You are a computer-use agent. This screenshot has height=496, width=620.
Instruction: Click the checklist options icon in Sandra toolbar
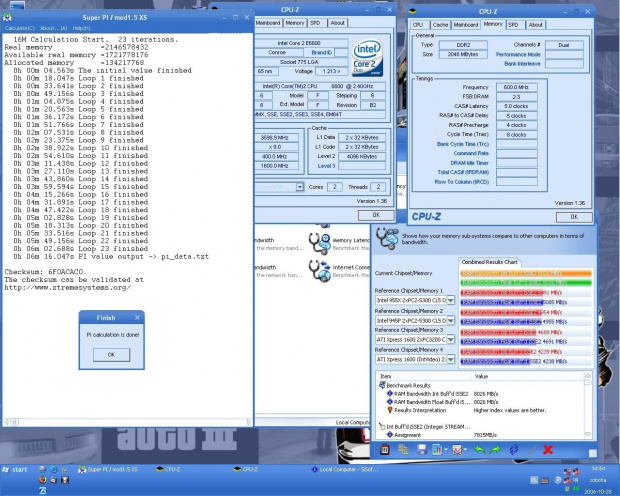[x=456, y=449]
